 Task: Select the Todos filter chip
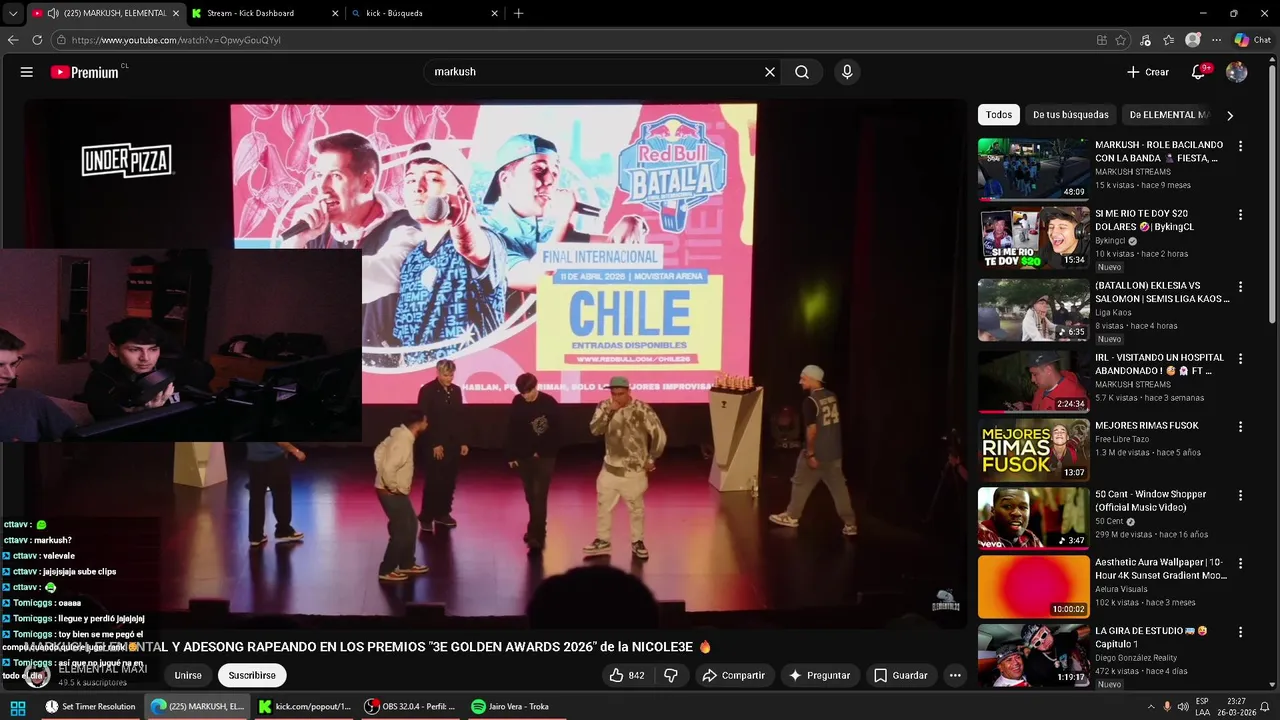pos(999,115)
